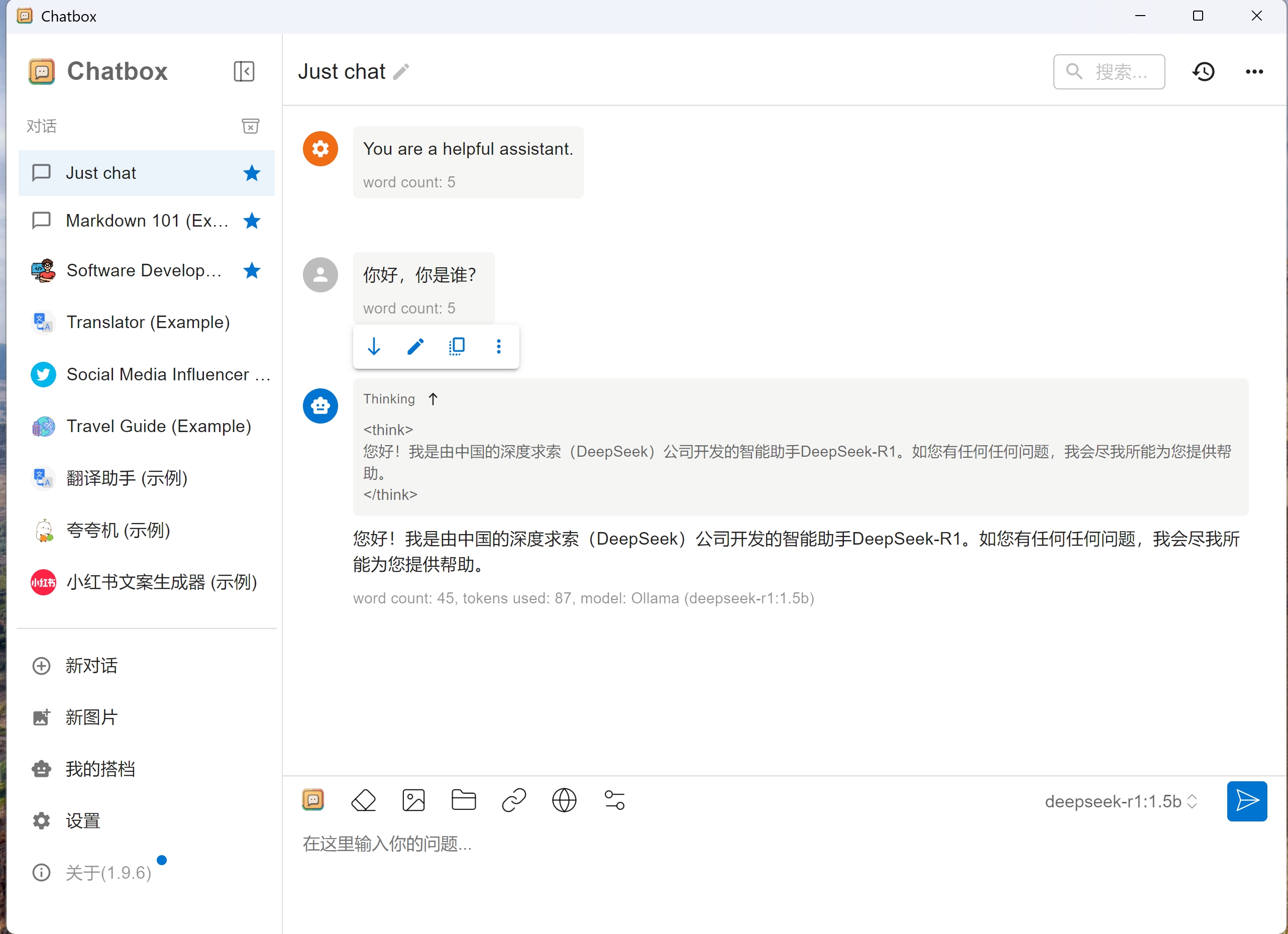Open 关于(1.9.6) about page

(147, 872)
